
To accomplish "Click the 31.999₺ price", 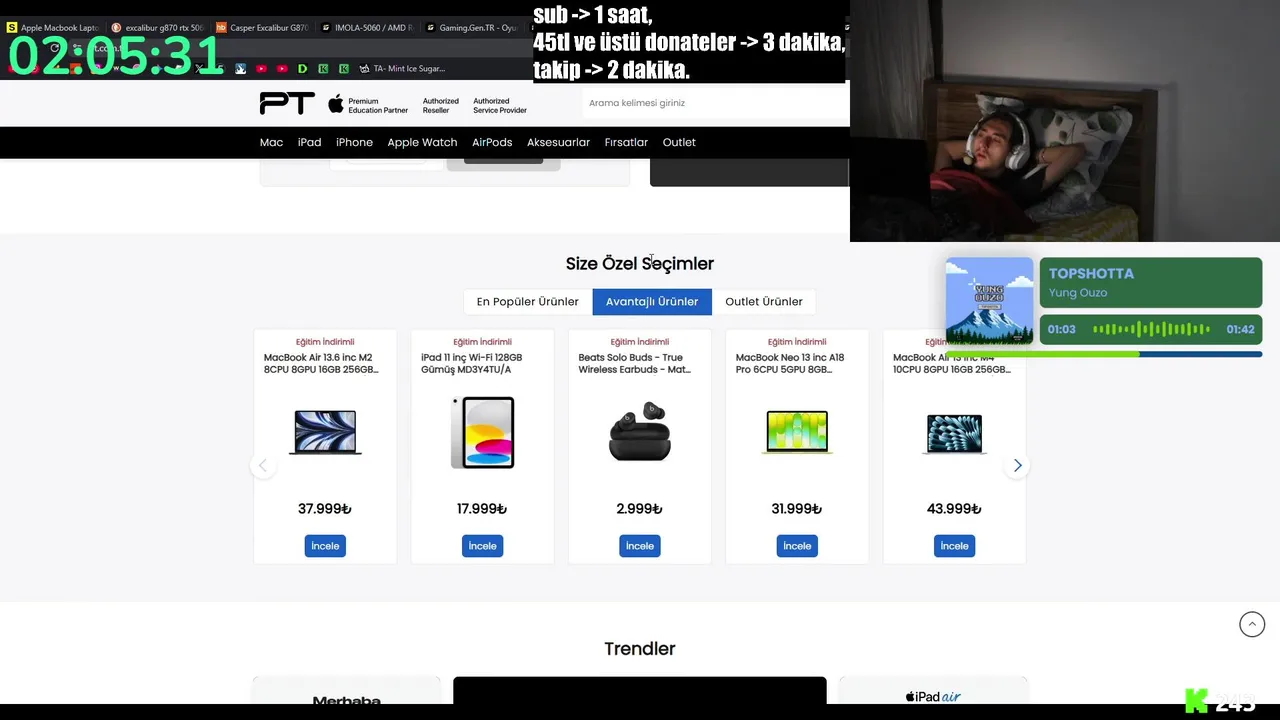I will (797, 509).
